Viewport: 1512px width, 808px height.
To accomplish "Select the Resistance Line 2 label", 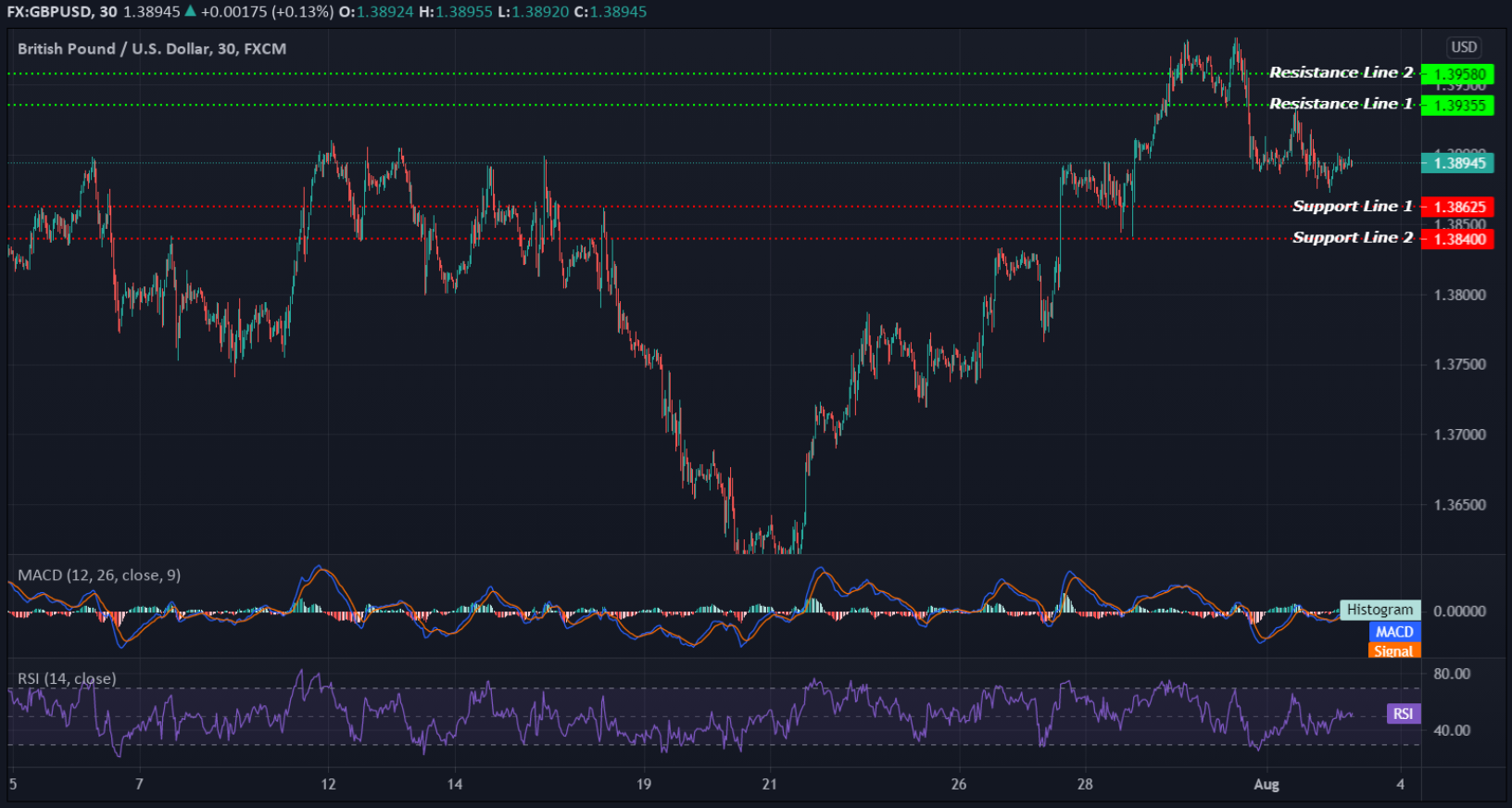I will [1341, 72].
